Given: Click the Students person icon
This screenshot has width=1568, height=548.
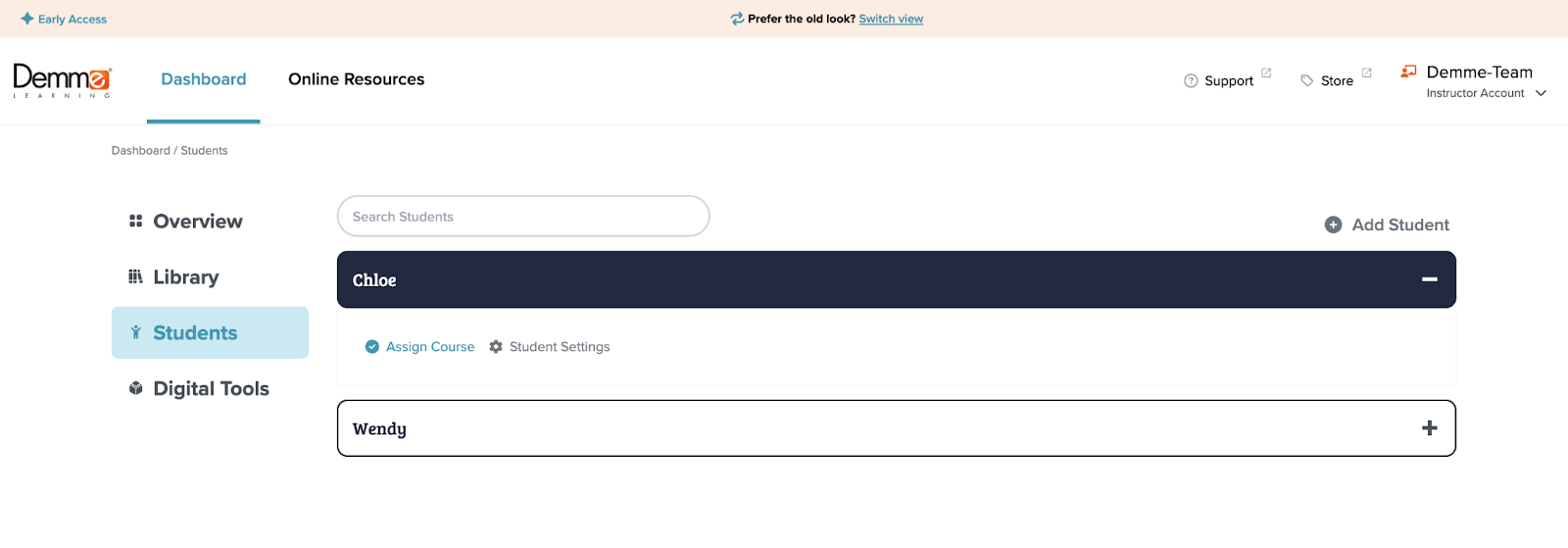Looking at the screenshot, I should tap(135, 332).
